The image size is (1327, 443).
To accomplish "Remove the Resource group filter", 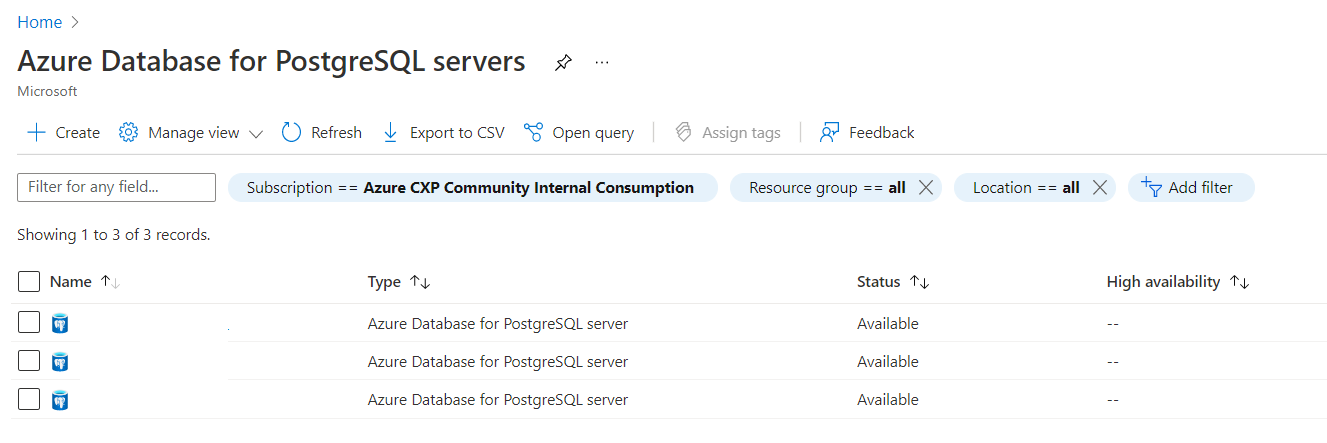I will pos(926,187).
